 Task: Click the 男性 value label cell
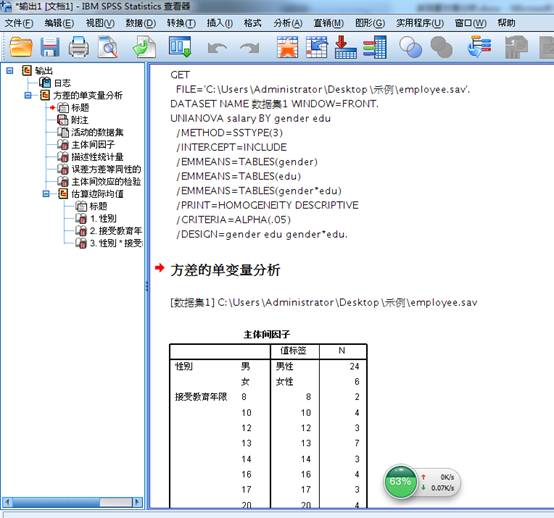coord(285,366)
